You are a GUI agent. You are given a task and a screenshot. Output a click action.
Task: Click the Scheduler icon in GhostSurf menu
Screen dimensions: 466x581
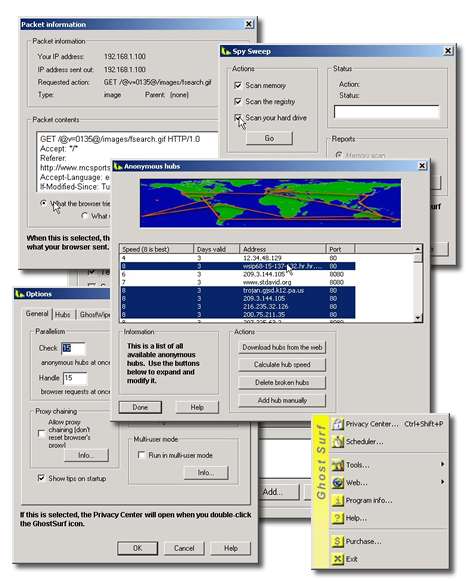point(337,441)
